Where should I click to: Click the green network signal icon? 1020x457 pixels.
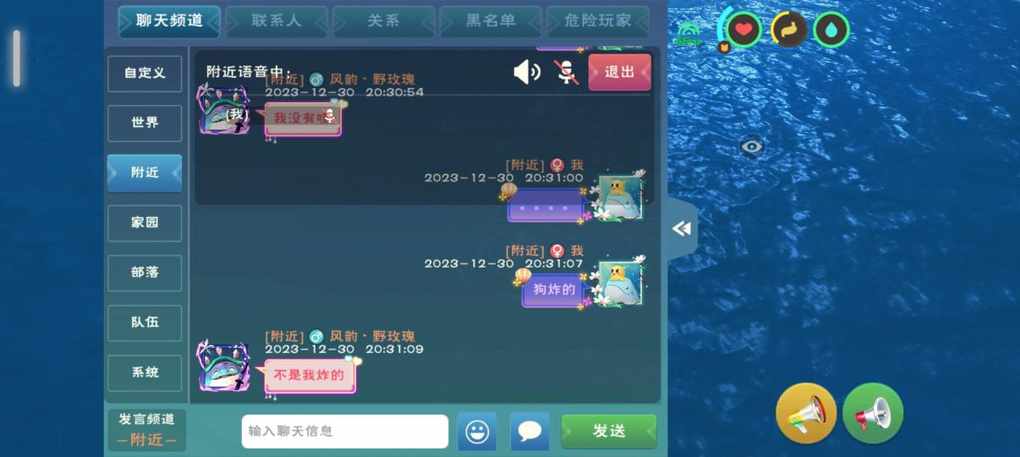(688, 34)
